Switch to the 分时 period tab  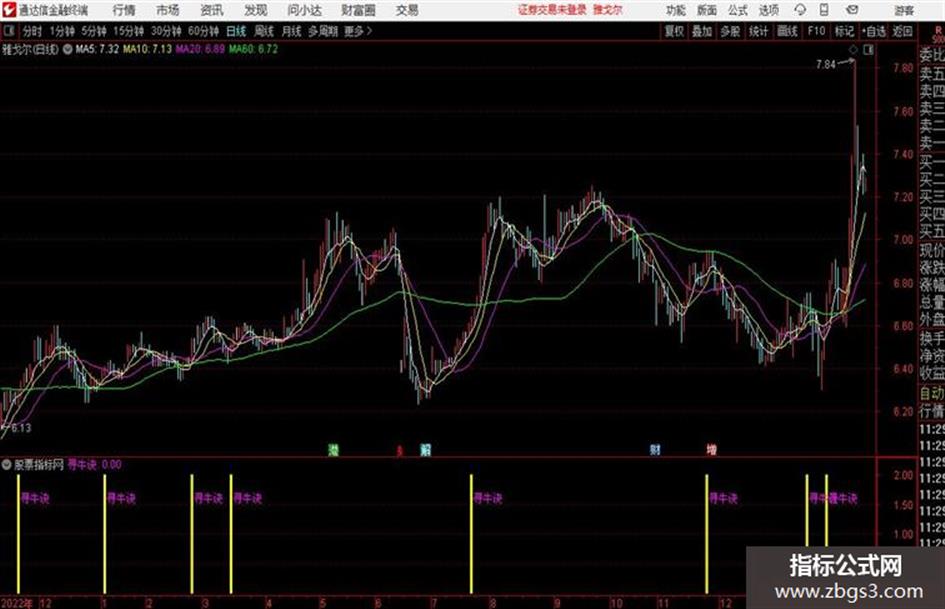[x=33, y=31]
